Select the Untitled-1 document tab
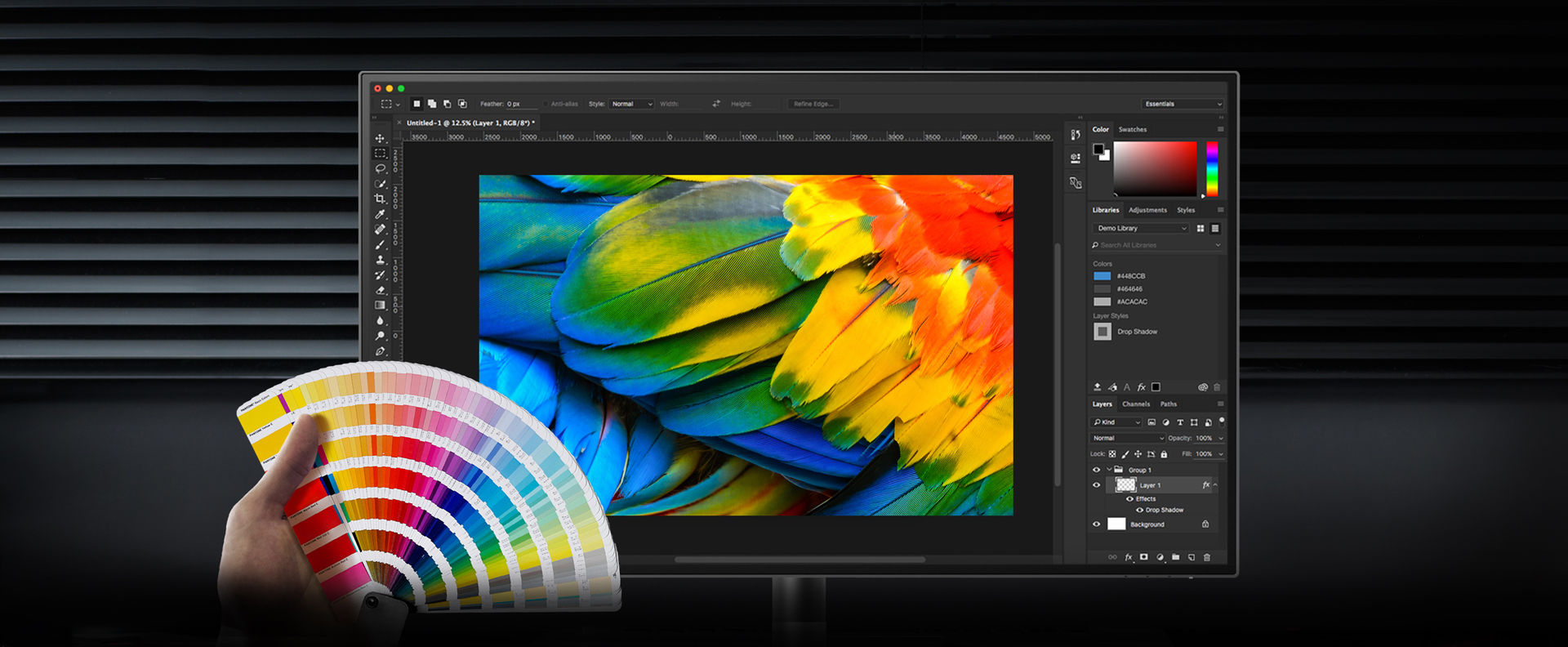The width and height of the screenshot is (1568, 647). (x=470, y=123)
